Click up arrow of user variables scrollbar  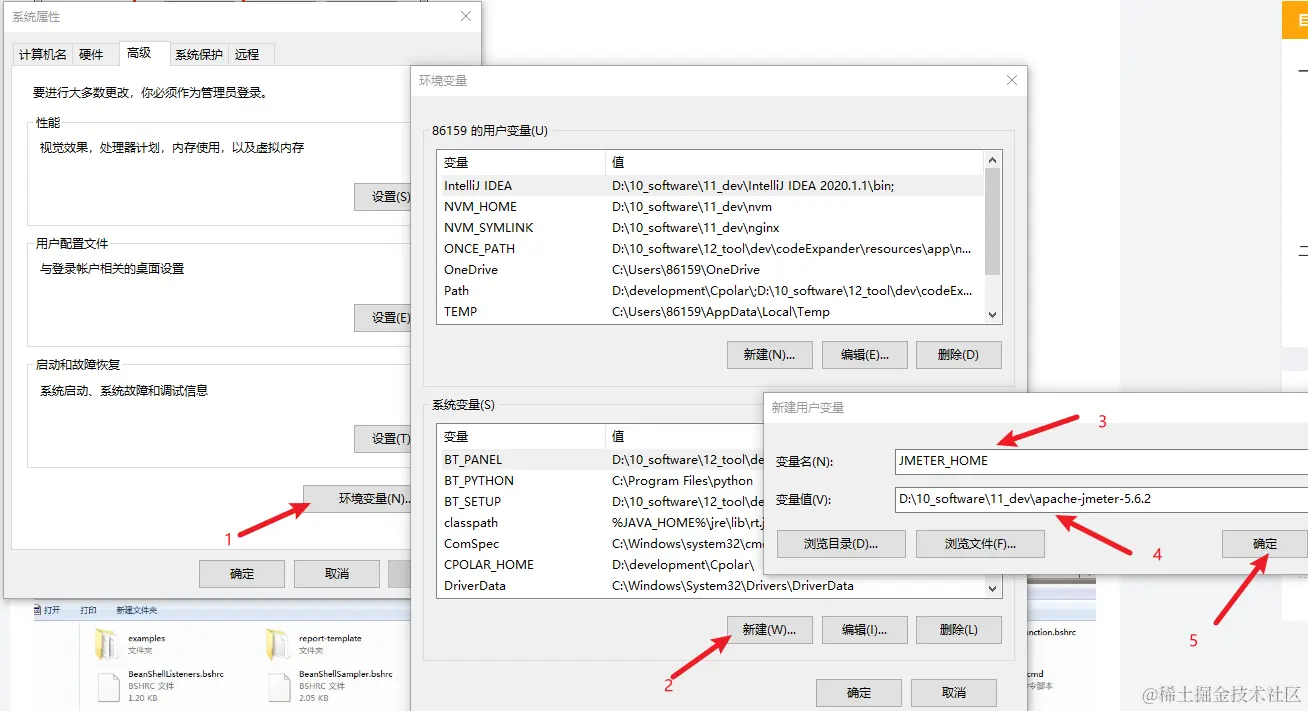point(992,160)
